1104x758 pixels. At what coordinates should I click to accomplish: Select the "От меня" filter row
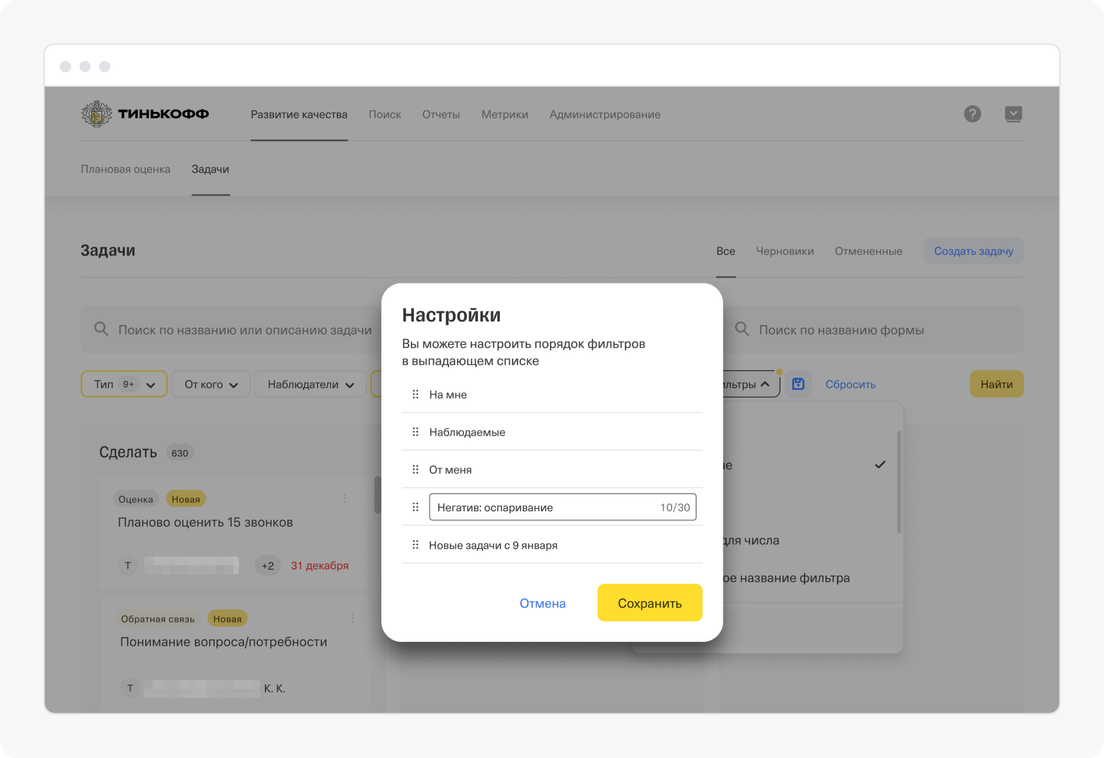552,469
